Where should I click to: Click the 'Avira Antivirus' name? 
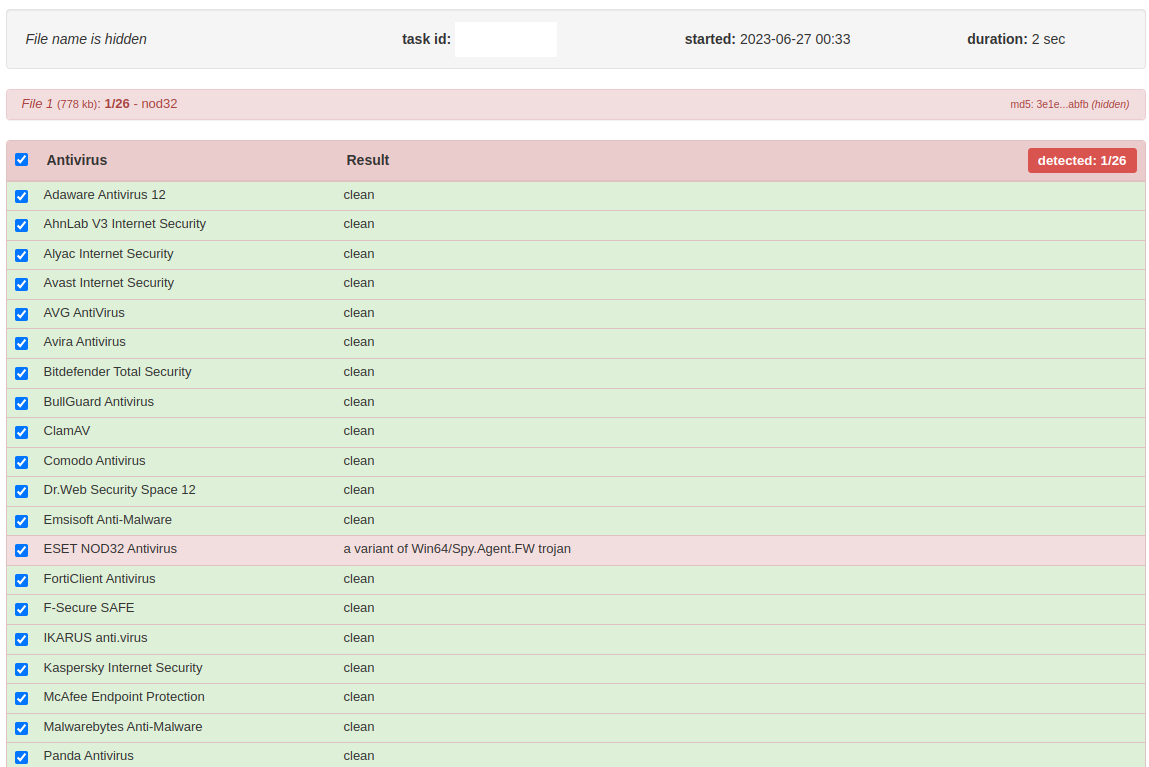point(84,342)
